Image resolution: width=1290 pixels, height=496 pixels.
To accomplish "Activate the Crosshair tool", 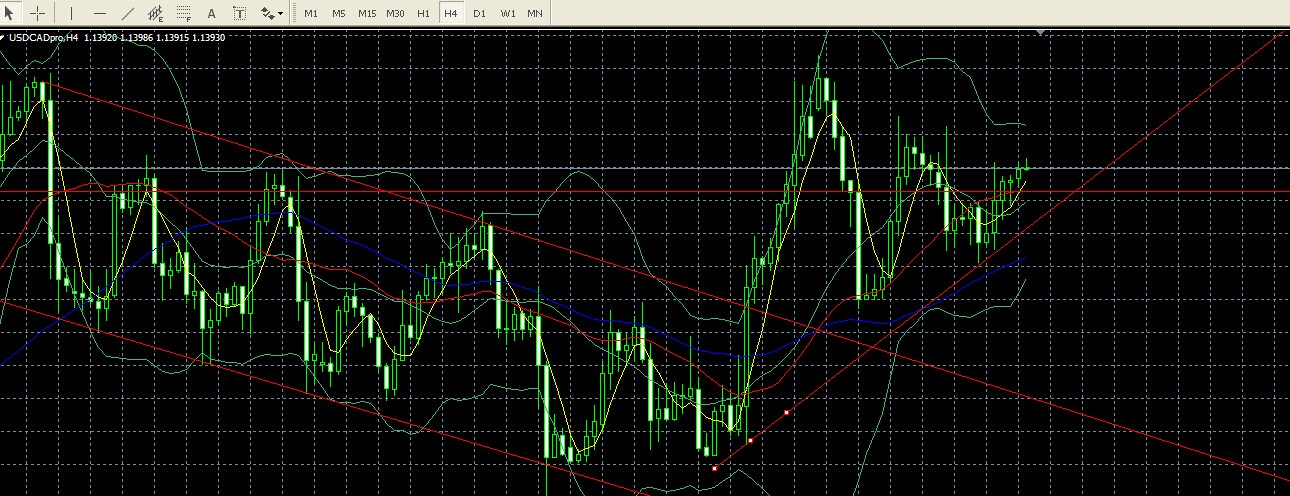I will (37, 13).
